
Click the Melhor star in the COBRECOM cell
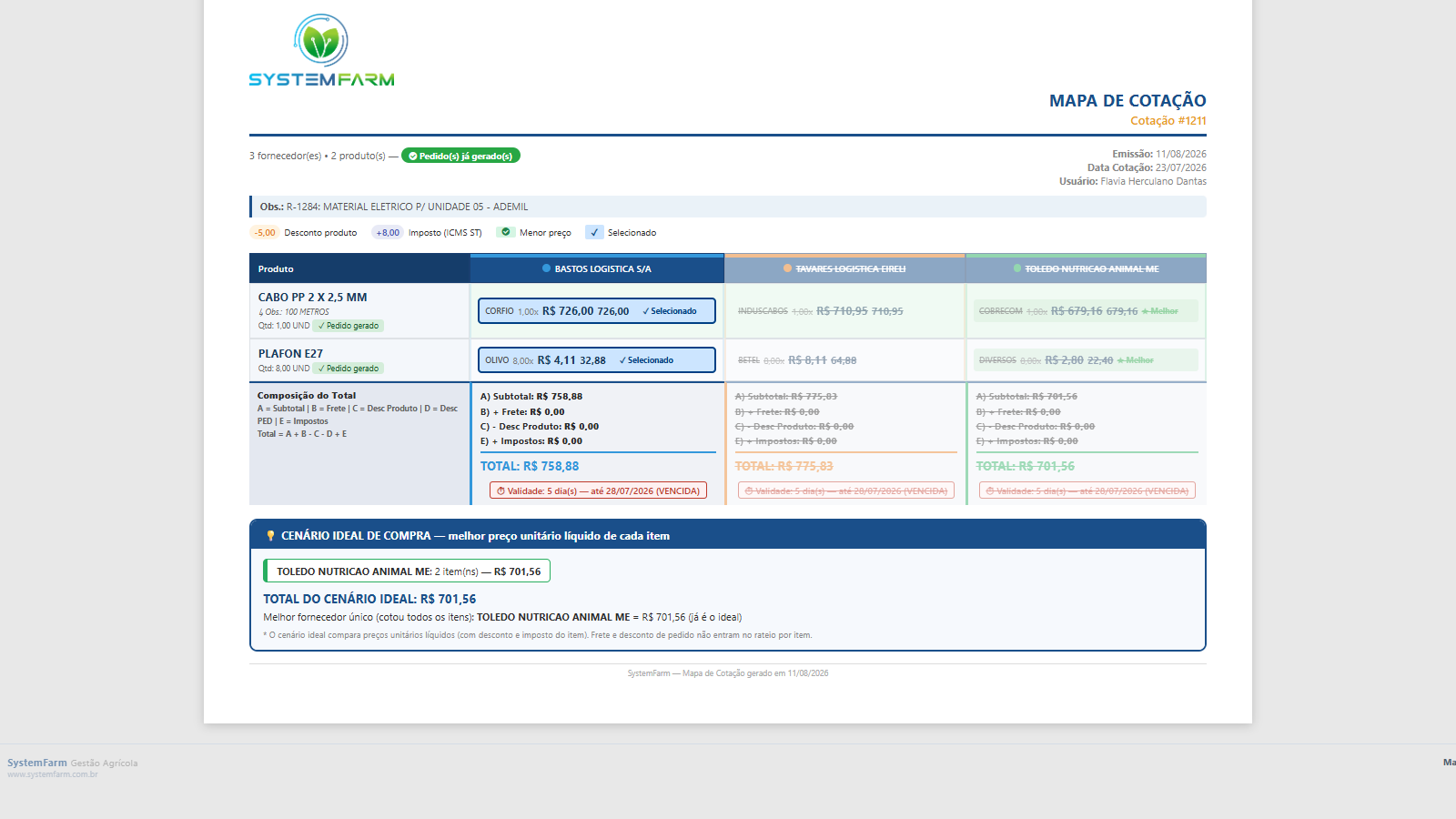point(1145,311)
